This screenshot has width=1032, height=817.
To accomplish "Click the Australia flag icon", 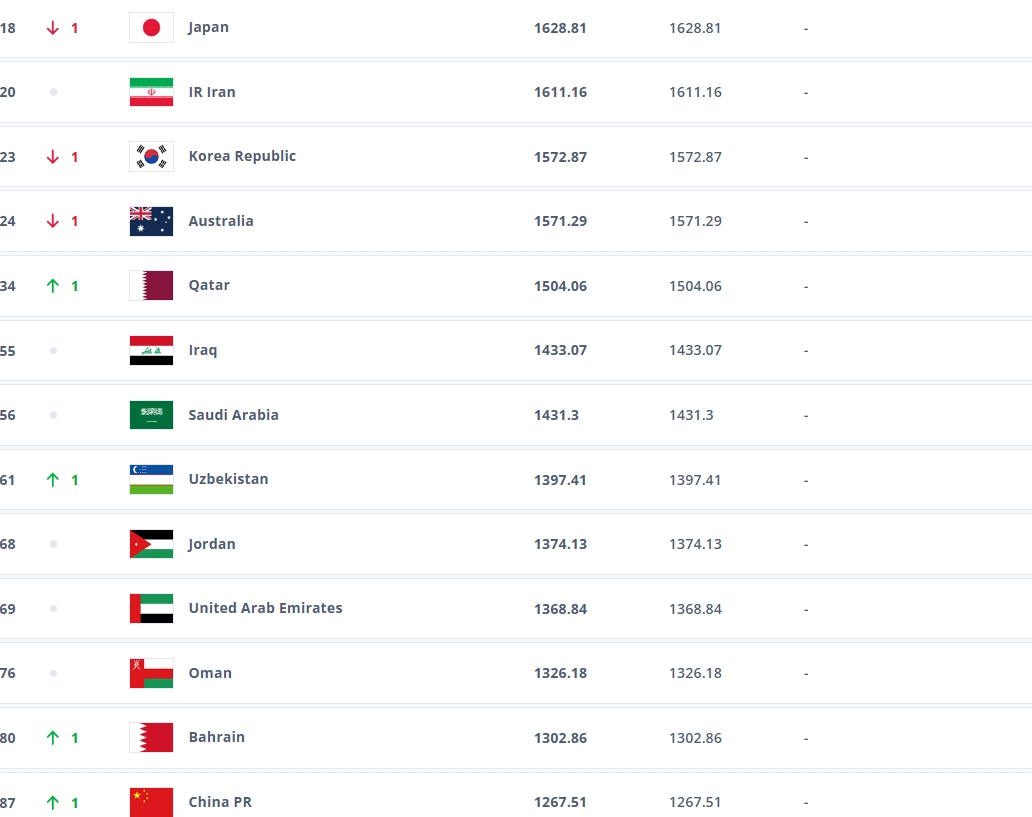I will (x=151, y=221).
